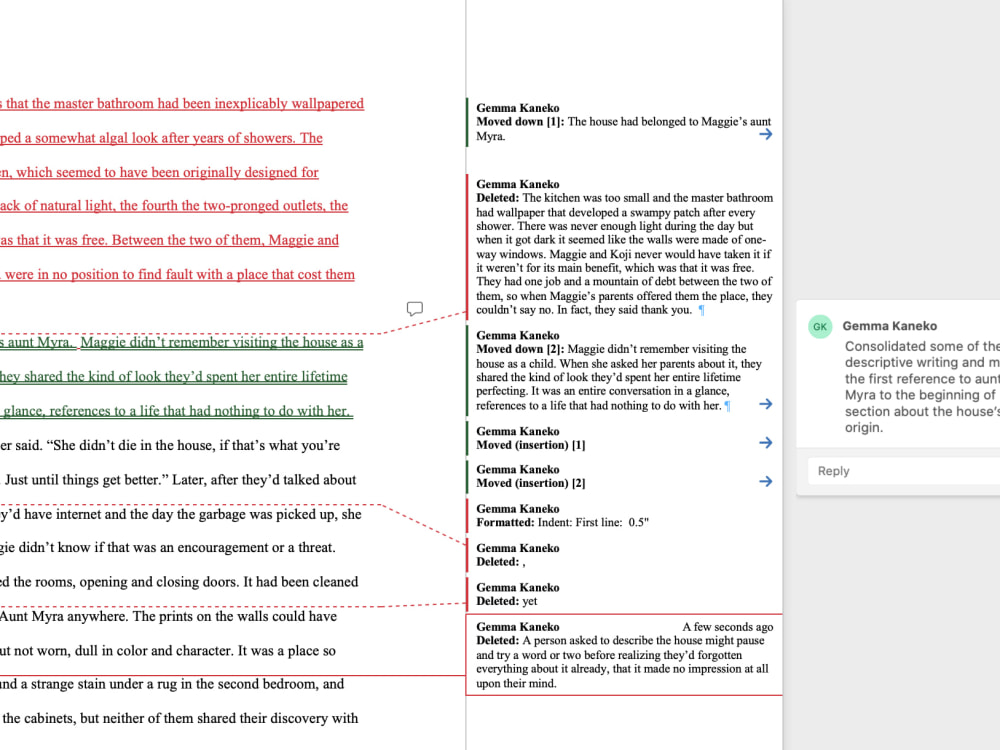Click Gemma Kaneko's GK avatar circle
The width and height of the screenshot is (1000, 750).
820,326
